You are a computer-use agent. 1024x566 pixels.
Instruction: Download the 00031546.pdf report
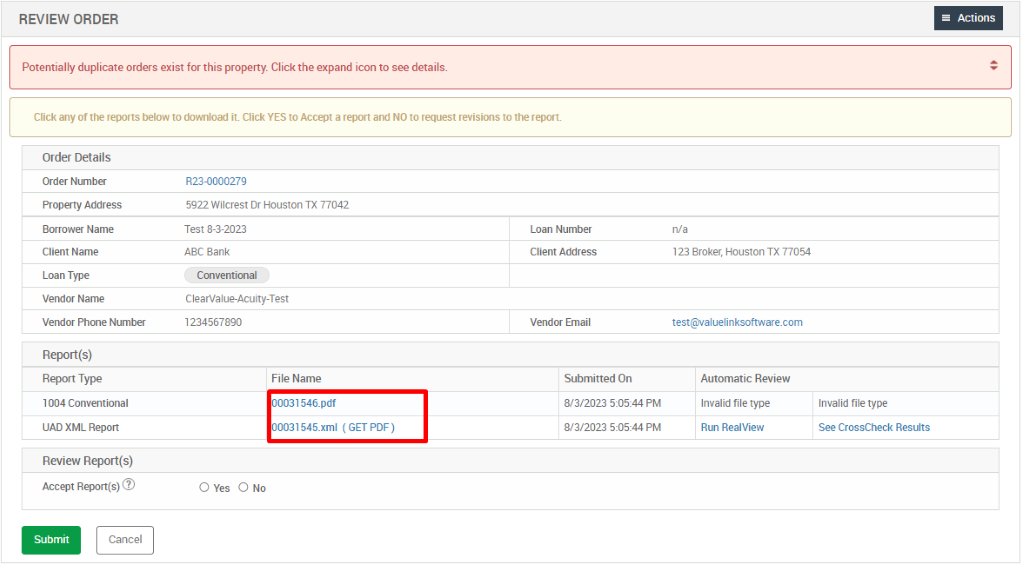[x=304, y=403]
